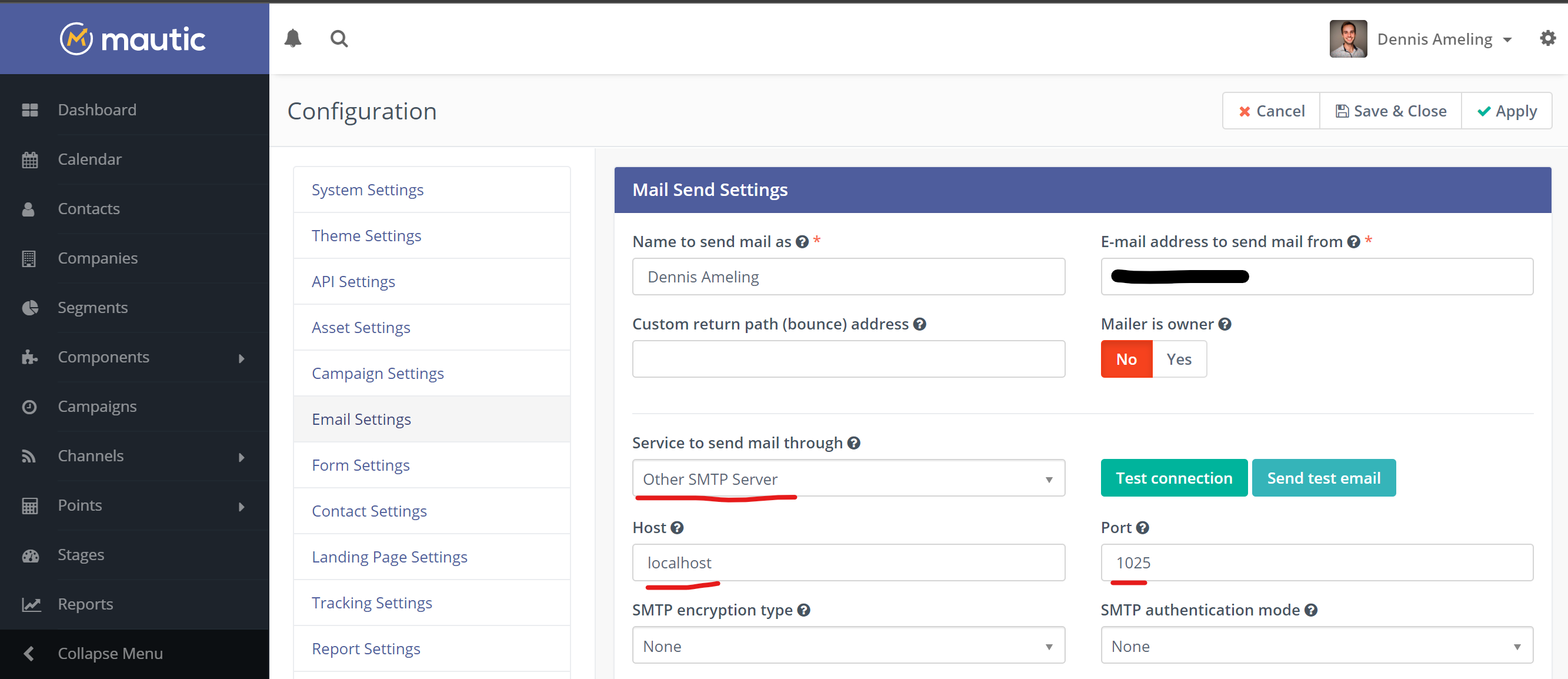Select the Contacts sidebar icon

click(29, 208)
